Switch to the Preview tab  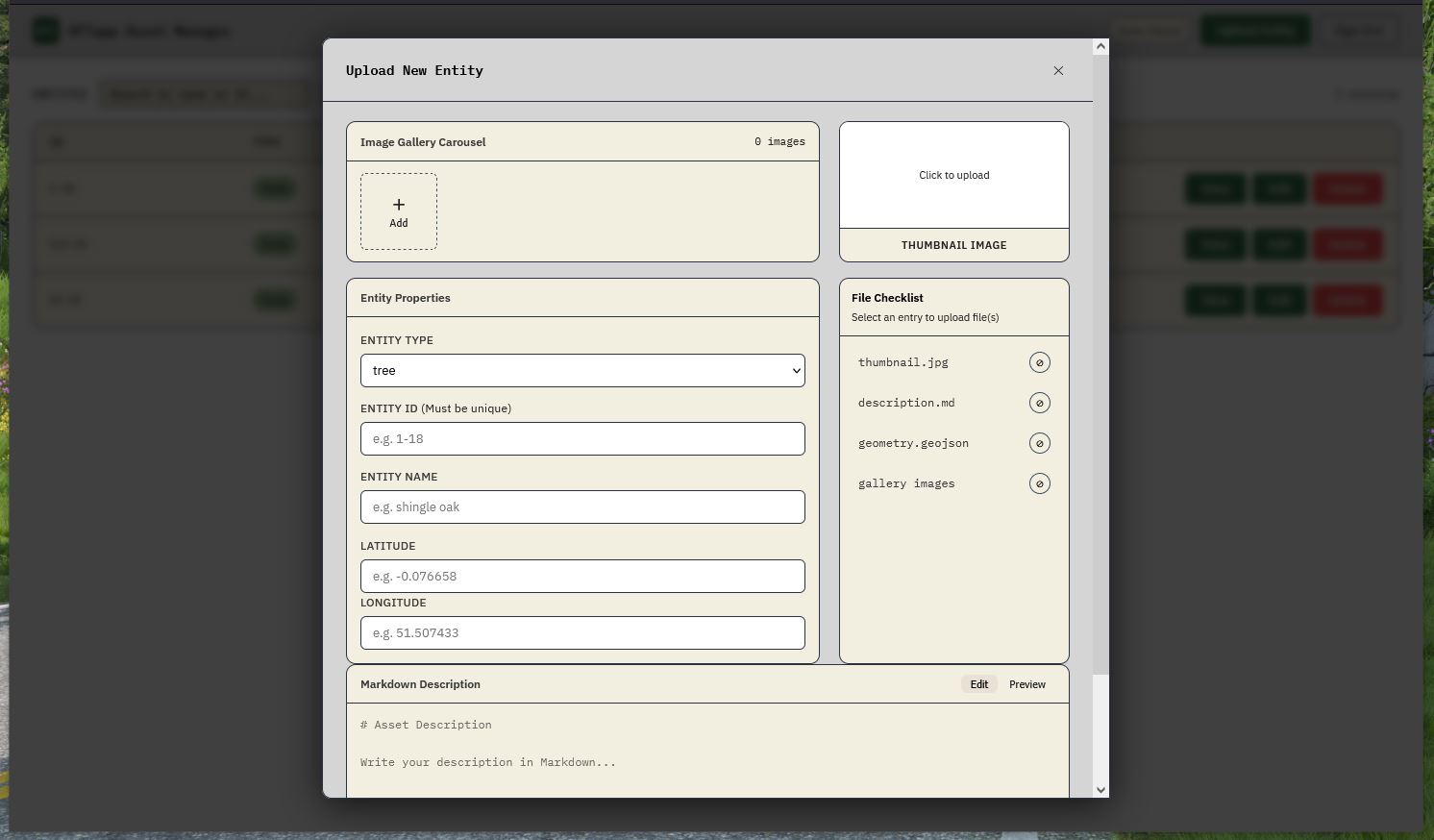coord(1026,684)
